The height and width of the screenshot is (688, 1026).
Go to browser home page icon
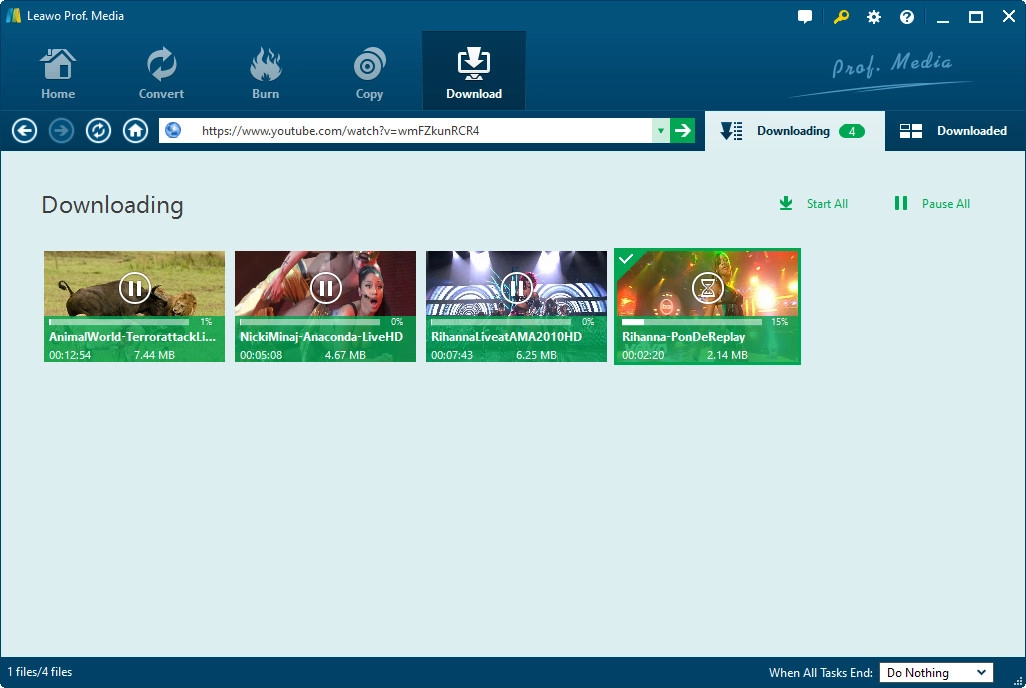(x=135, y=131)
